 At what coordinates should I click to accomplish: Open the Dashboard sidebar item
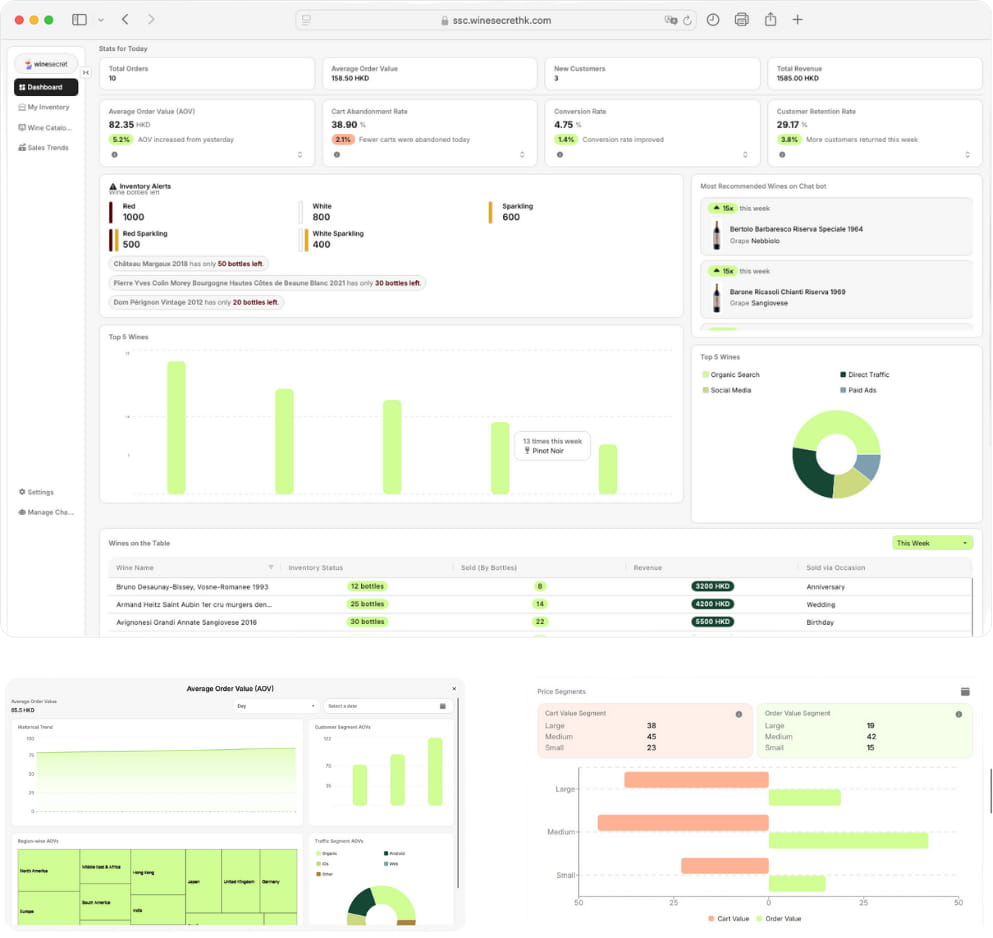[x=46, y=87]
